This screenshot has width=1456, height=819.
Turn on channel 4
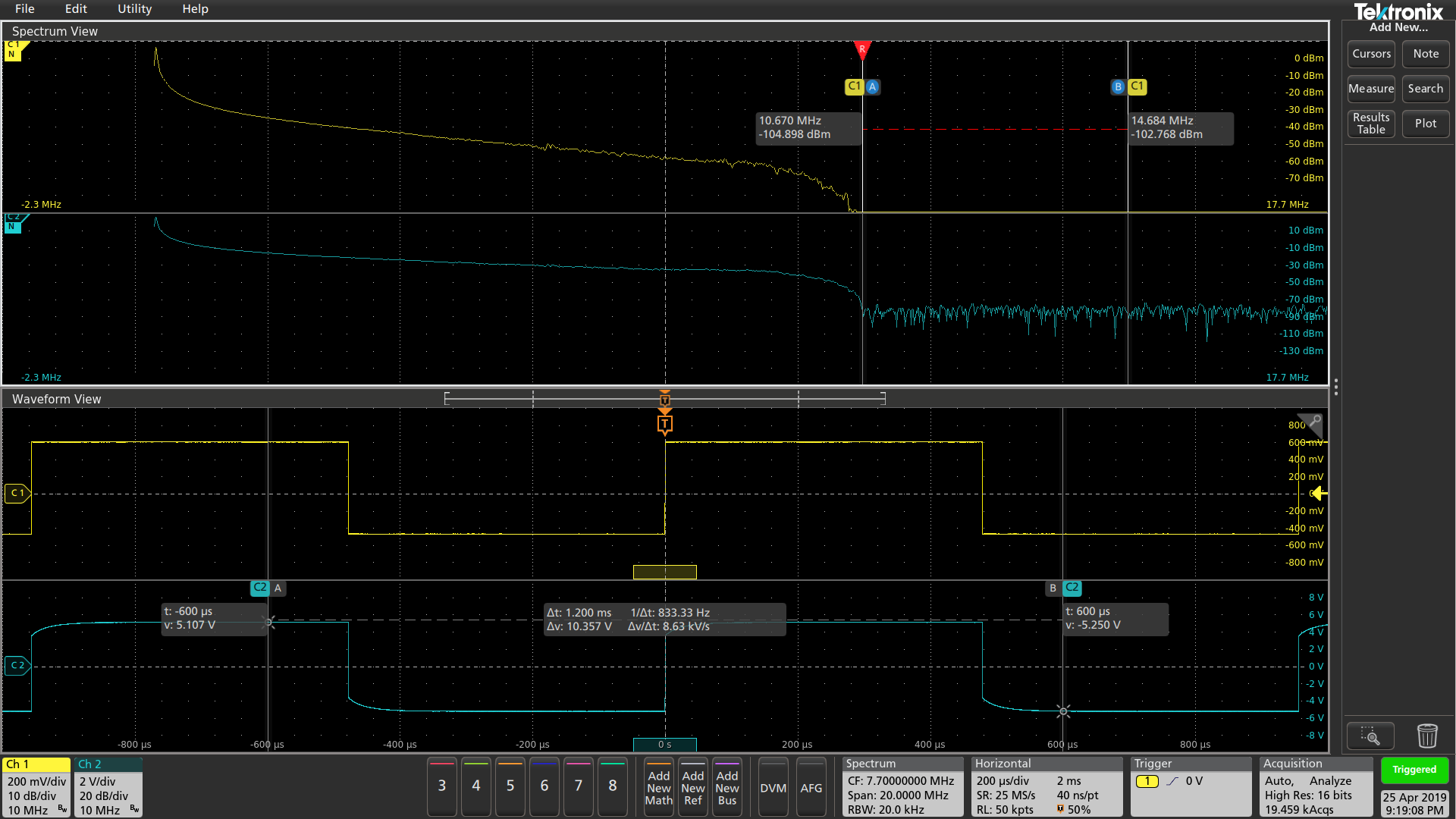click(476, 786)
